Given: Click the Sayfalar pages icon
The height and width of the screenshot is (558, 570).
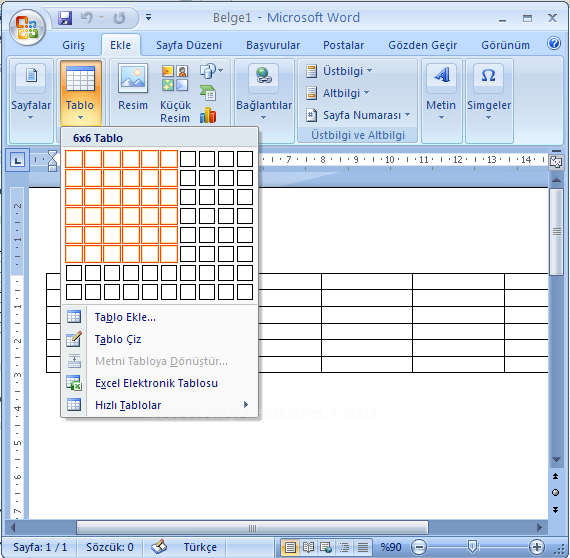Looking at the screenshot, I should [31, 78].
